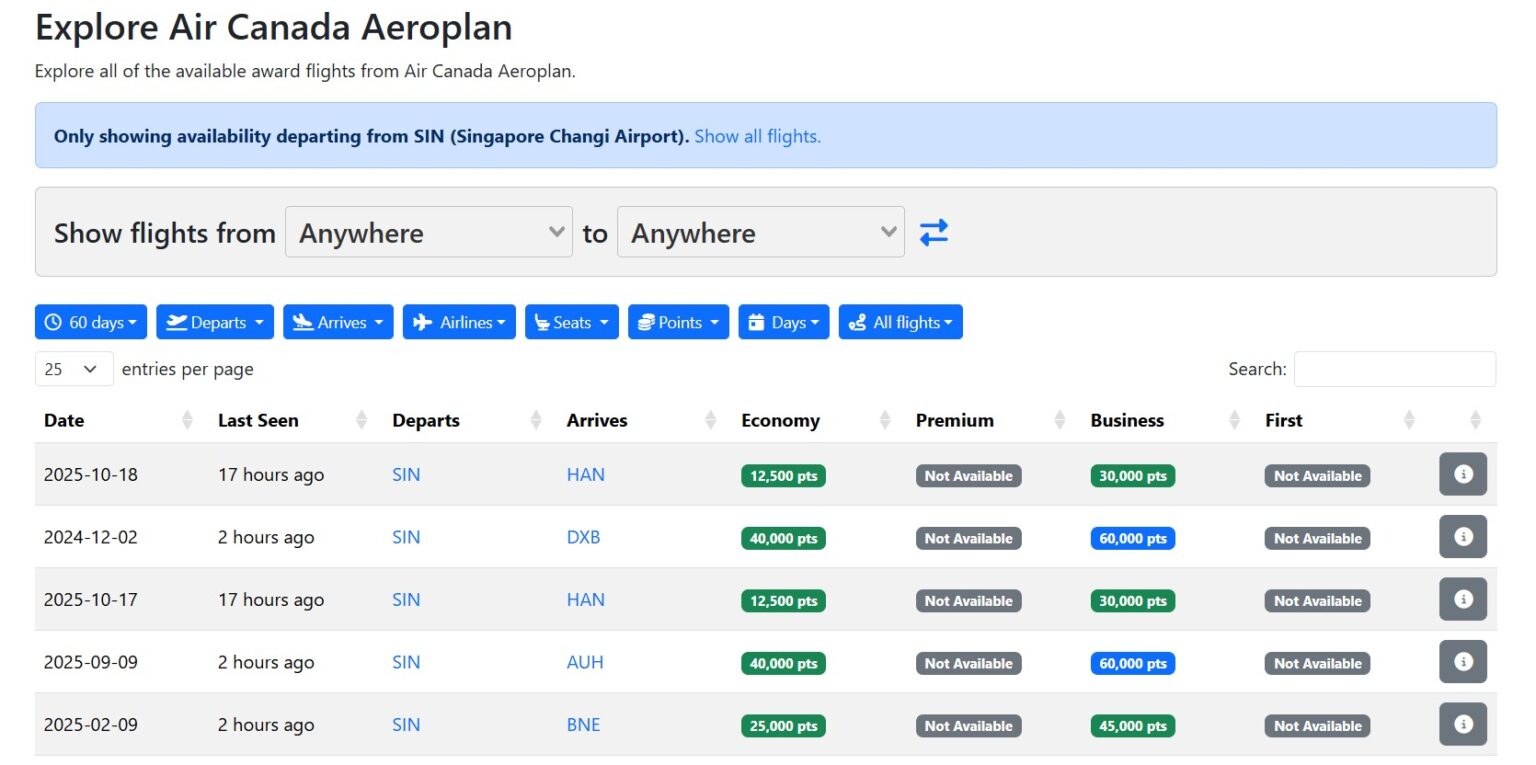Click the info icon on the SIN-DXB row

coord(1463,537)
